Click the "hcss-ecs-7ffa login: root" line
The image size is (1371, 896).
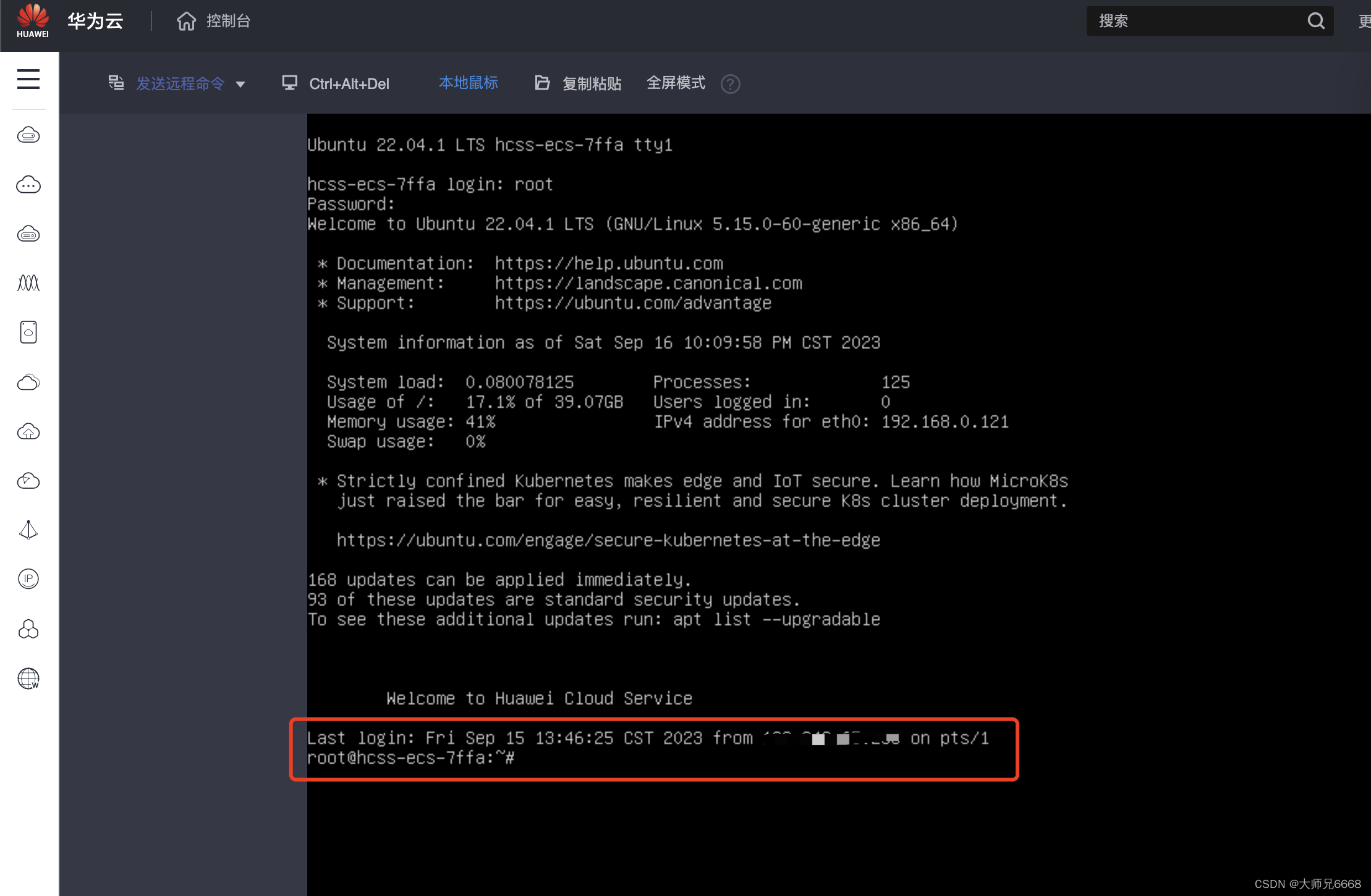[430, 184]
